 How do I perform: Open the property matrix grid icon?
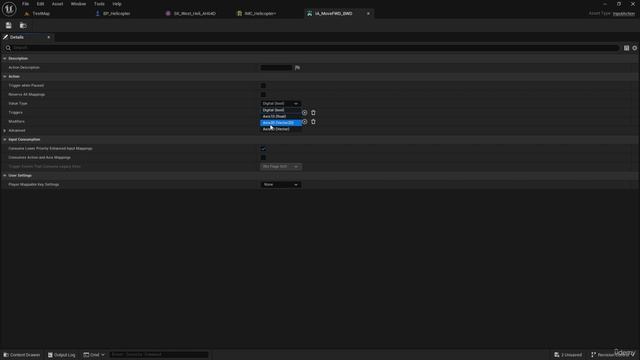(627, 48)
